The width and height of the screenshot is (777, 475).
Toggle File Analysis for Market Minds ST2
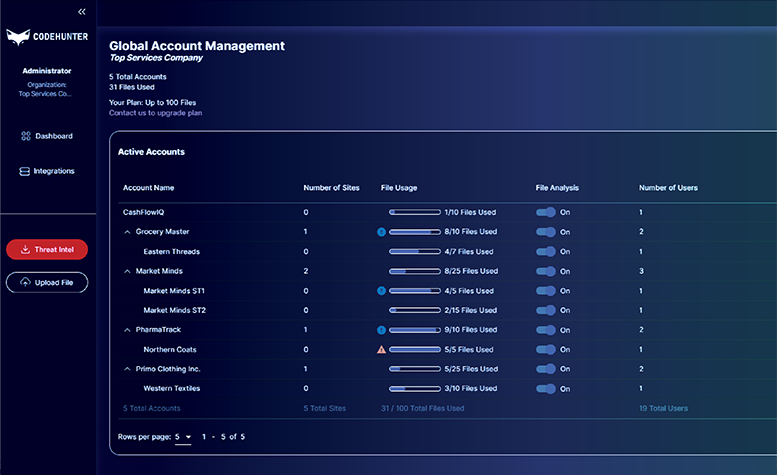tap(546, 310)
